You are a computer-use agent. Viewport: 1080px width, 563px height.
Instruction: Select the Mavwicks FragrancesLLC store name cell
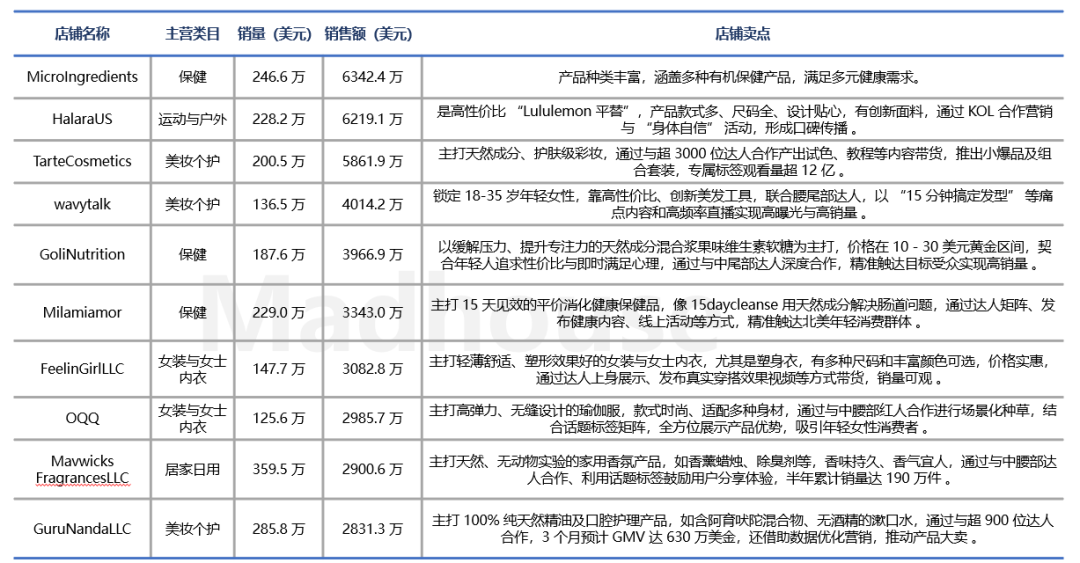pos(82,469)
